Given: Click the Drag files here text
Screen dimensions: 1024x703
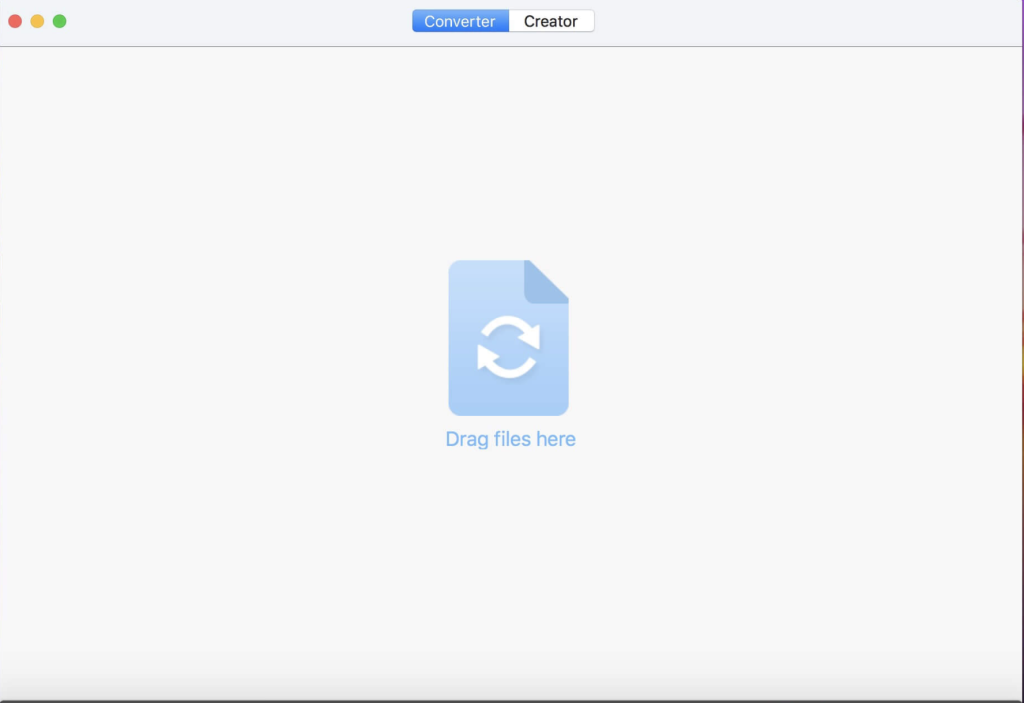Looking at the screenshot, I should [510, 439].
